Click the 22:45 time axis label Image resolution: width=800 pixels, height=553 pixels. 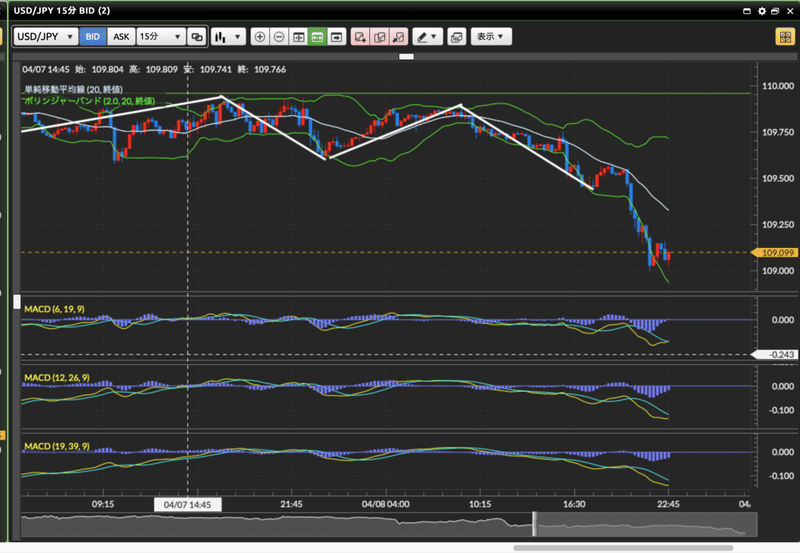[668, 504]
